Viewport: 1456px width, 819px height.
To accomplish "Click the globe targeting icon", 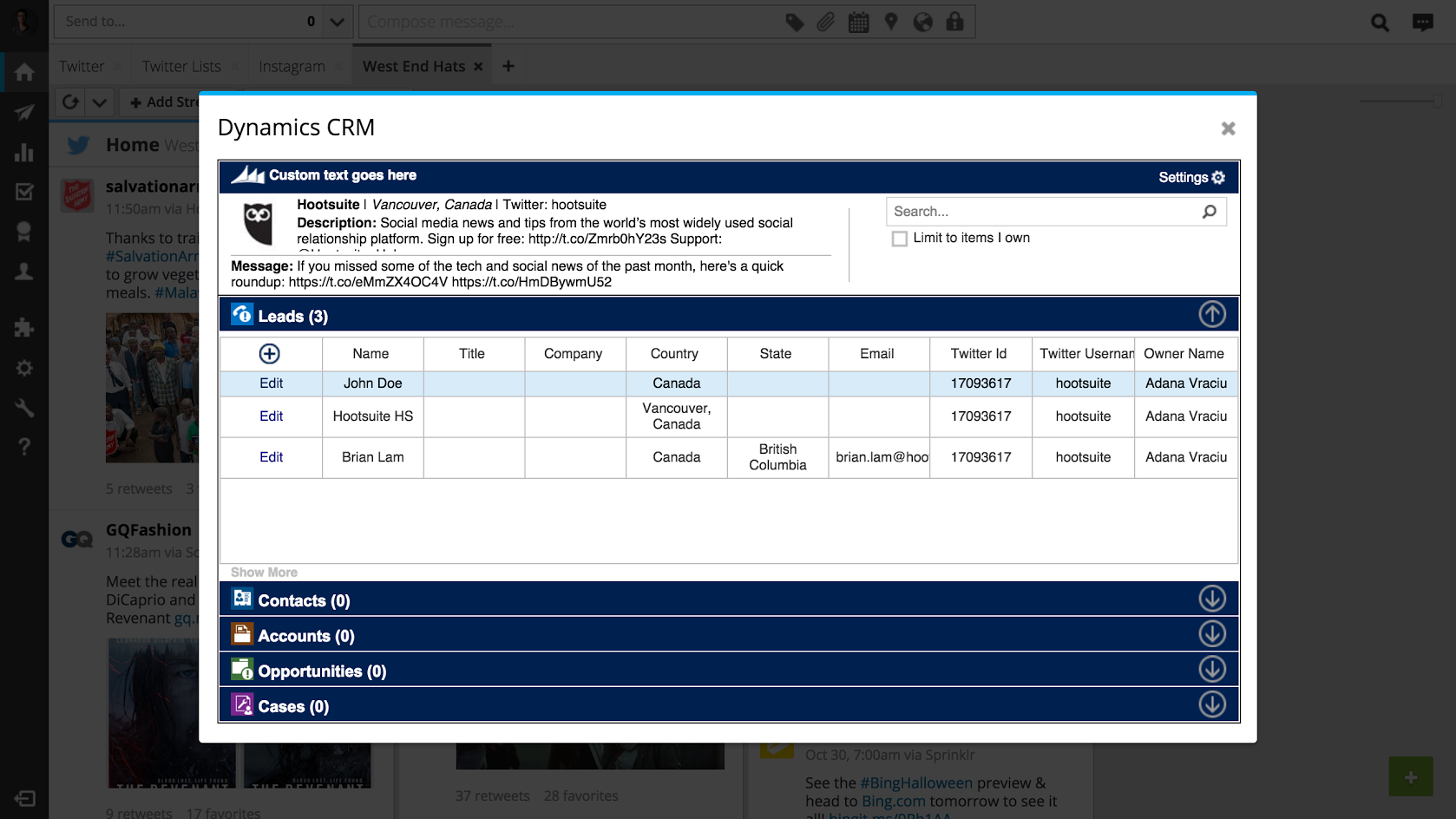I will tap(922, 22).
